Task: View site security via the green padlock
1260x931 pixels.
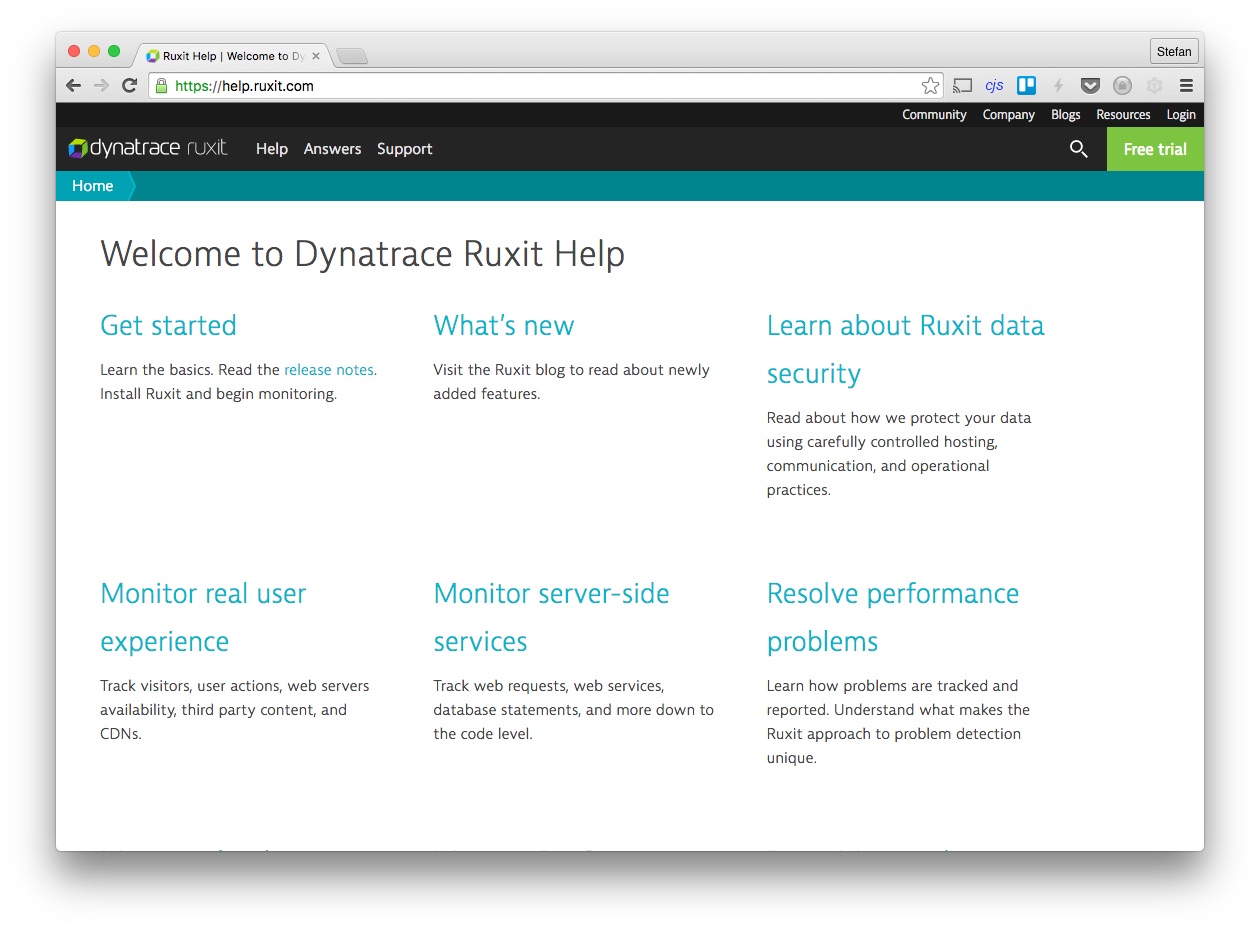Action: pos(161,86)
